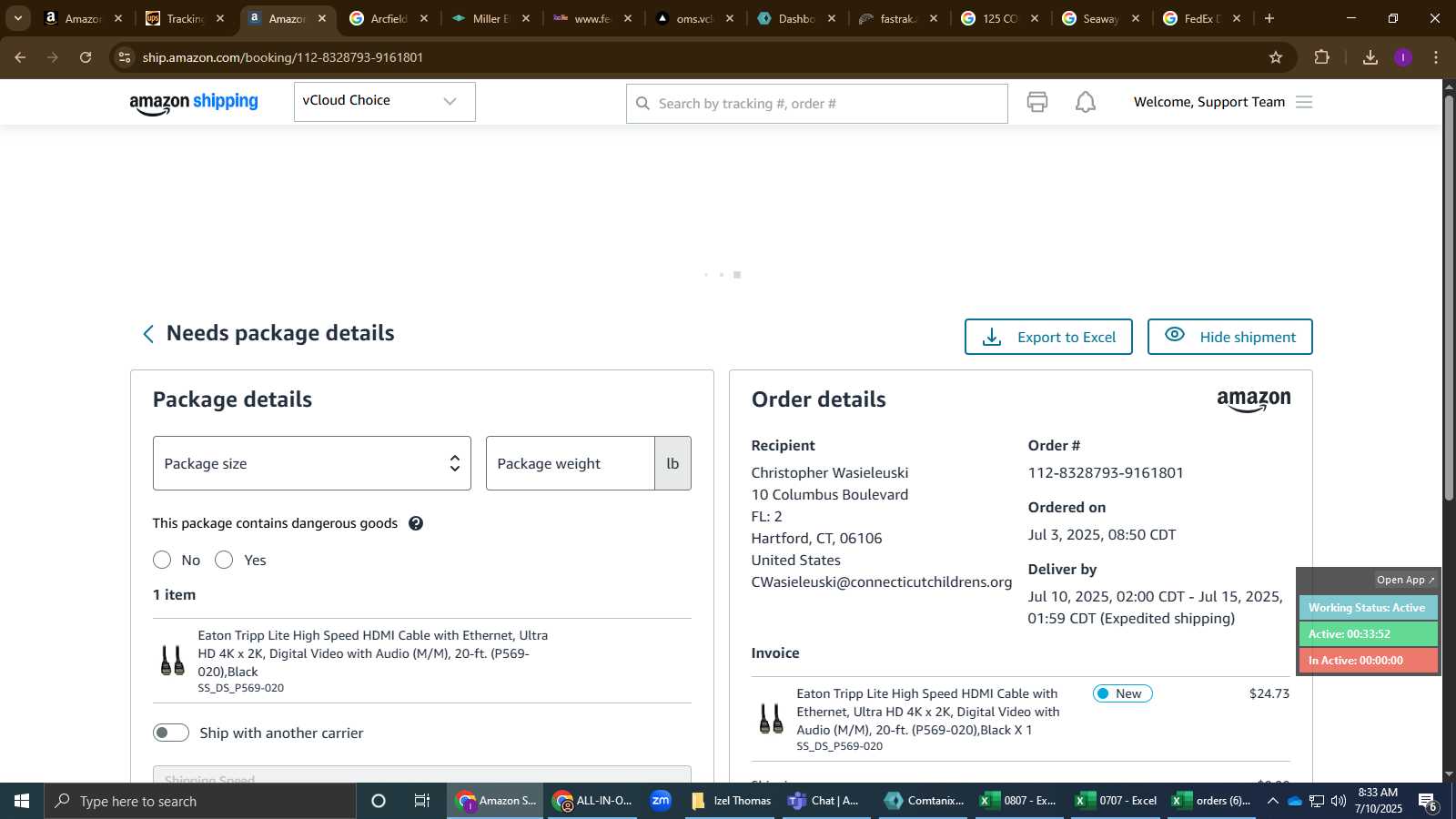Image resolution: width=1456 pixels, height=819 pixels.
Task: Select No for dangerous goods
Action: point(162,560)
